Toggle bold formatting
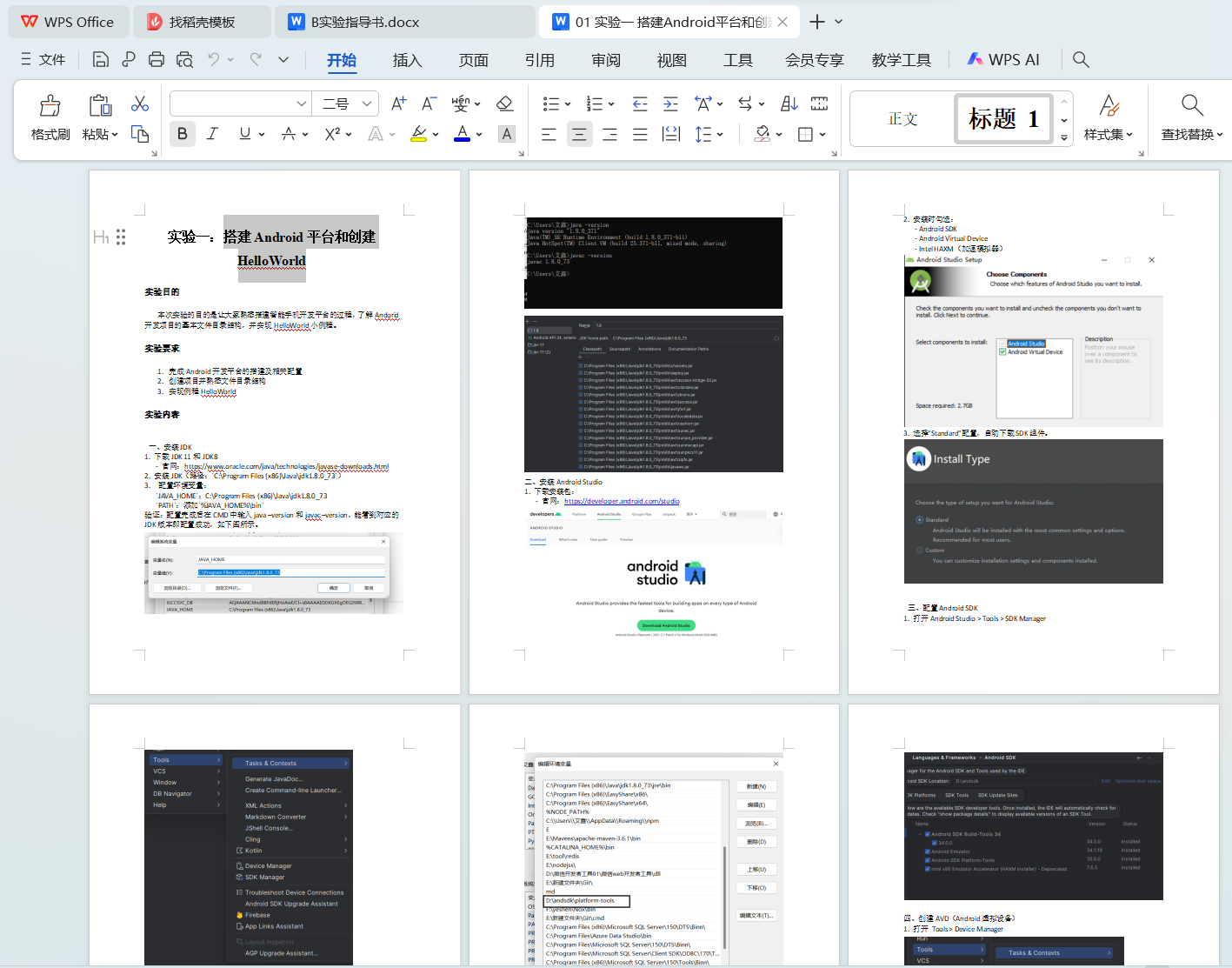The image size is (1232, 968). (x=182, y=134)
